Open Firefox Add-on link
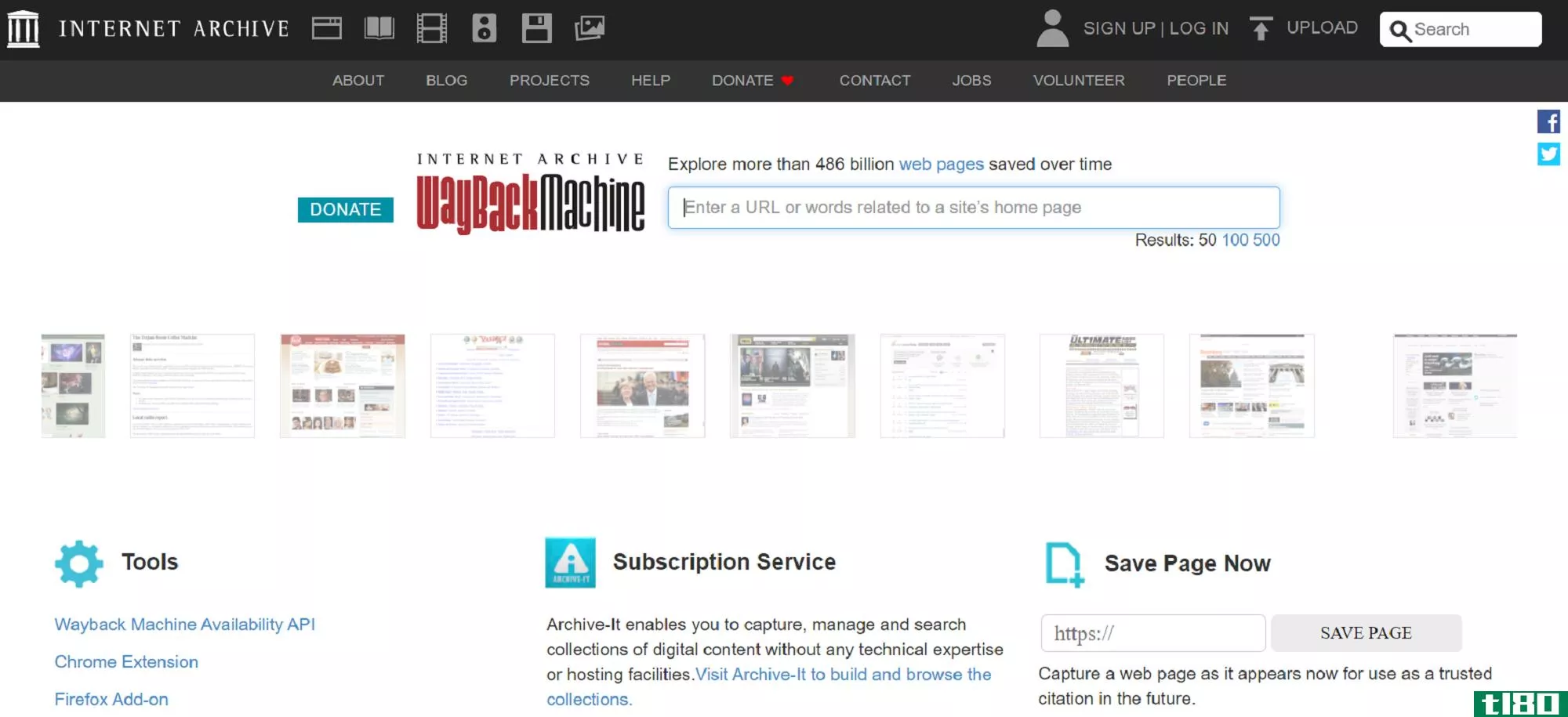Screen dimensions: 1568x717 [111, 700]
